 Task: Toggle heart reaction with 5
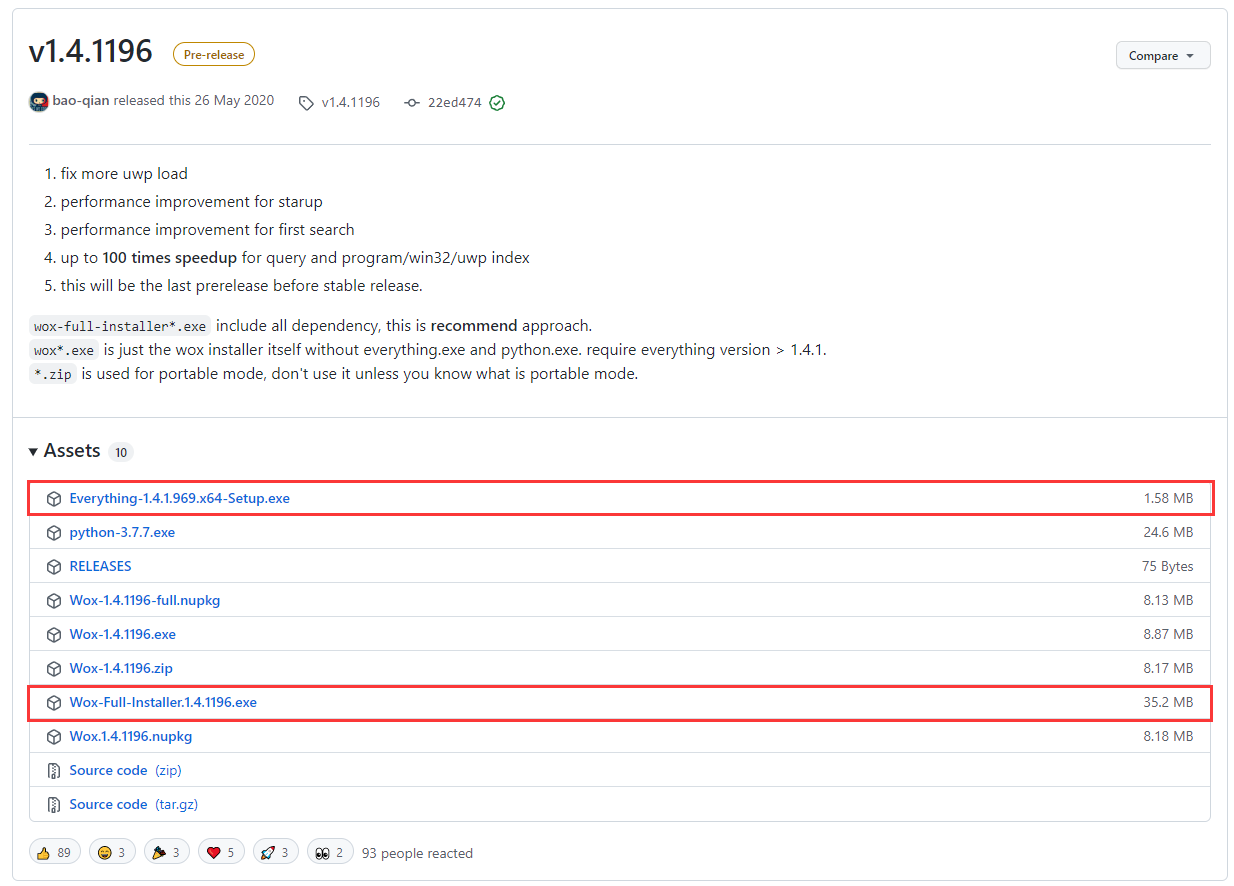click(x=222, y=852)
